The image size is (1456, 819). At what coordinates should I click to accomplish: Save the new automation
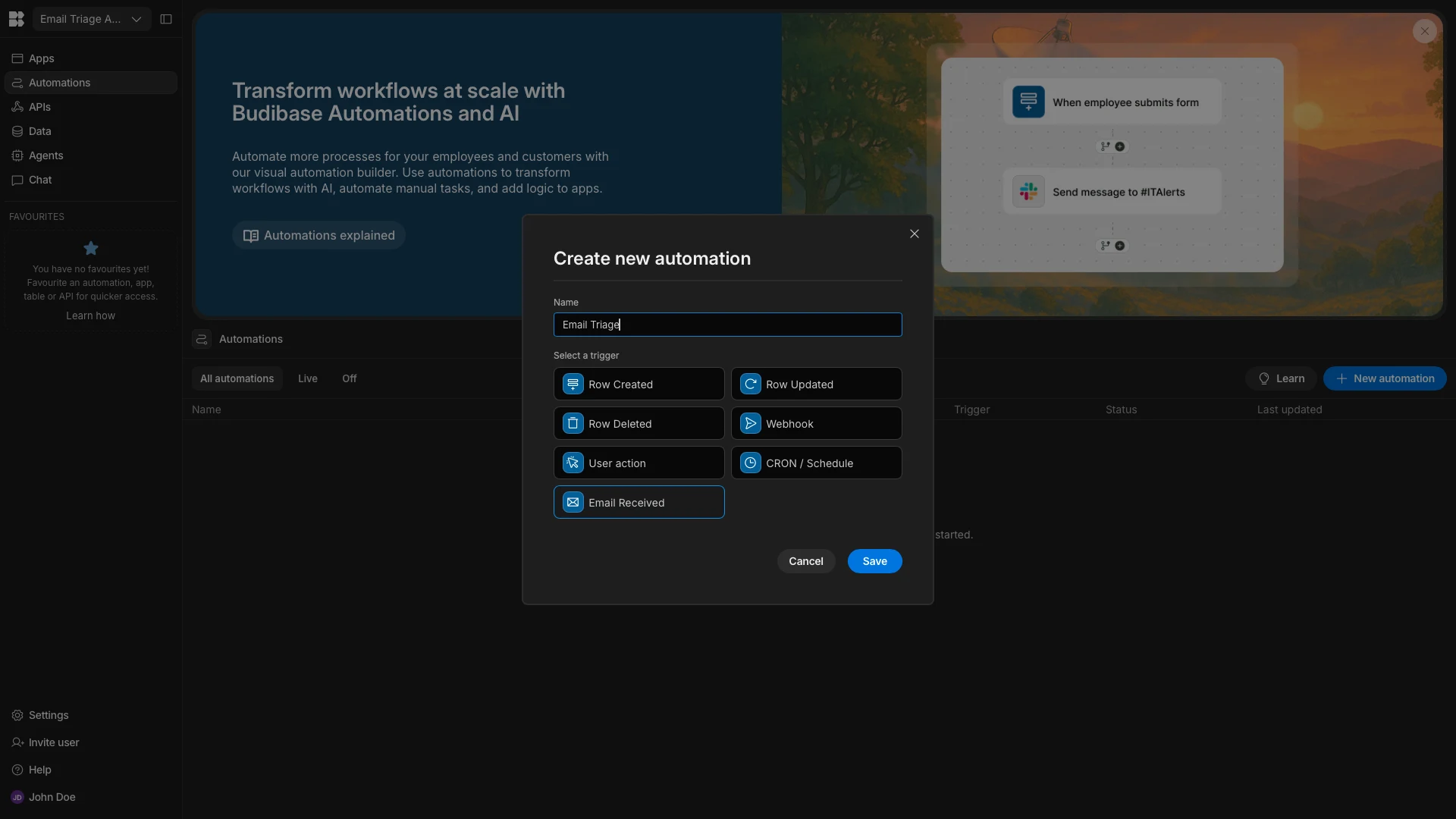coord(874,561)
